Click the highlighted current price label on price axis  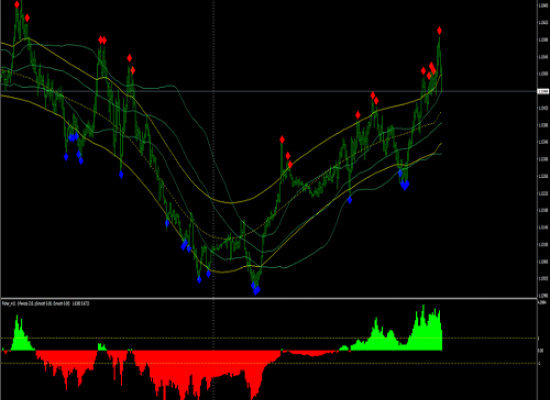point(543,92)
